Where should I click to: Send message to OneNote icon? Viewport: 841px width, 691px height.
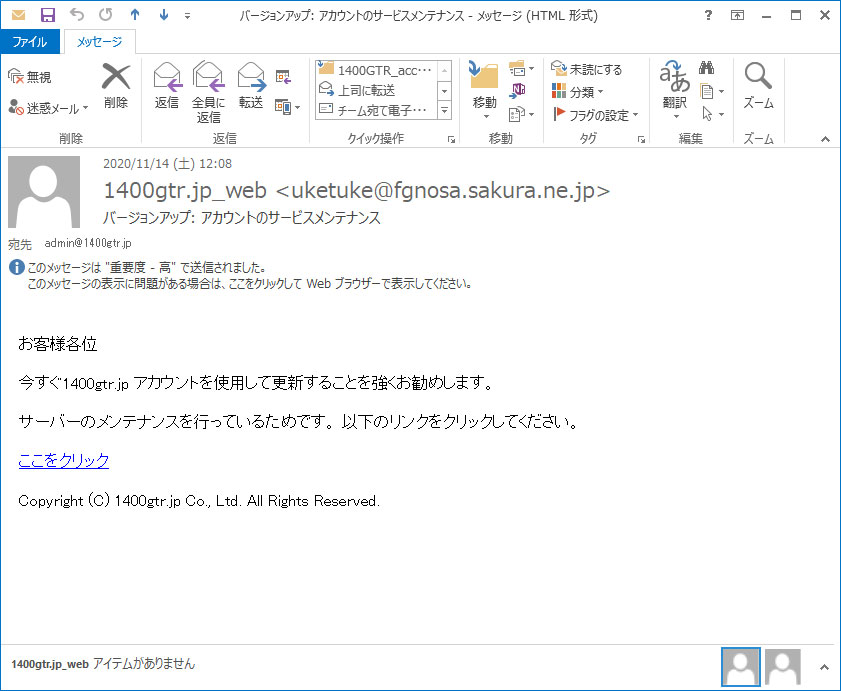(518, 91)
